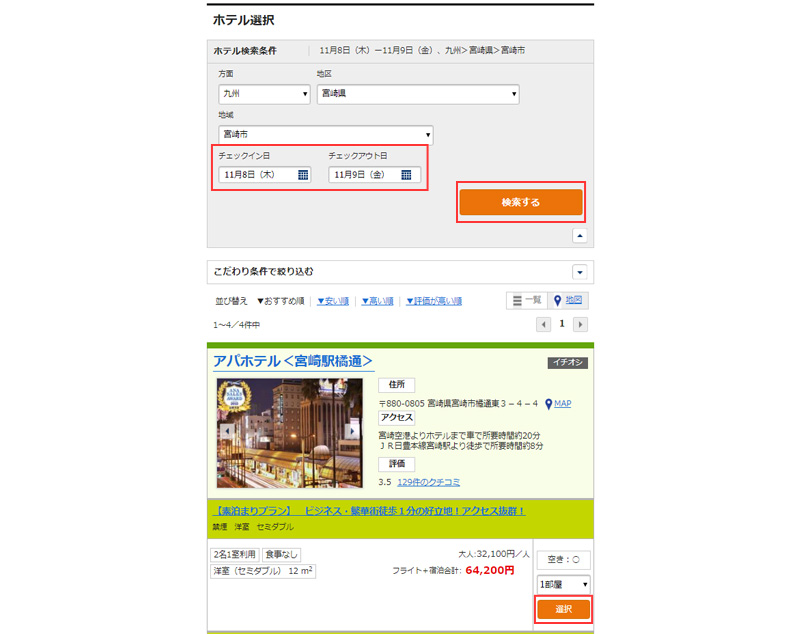Select page number 1 in pagination
Screen dimensions: 800x634
(x=562, y=324)
